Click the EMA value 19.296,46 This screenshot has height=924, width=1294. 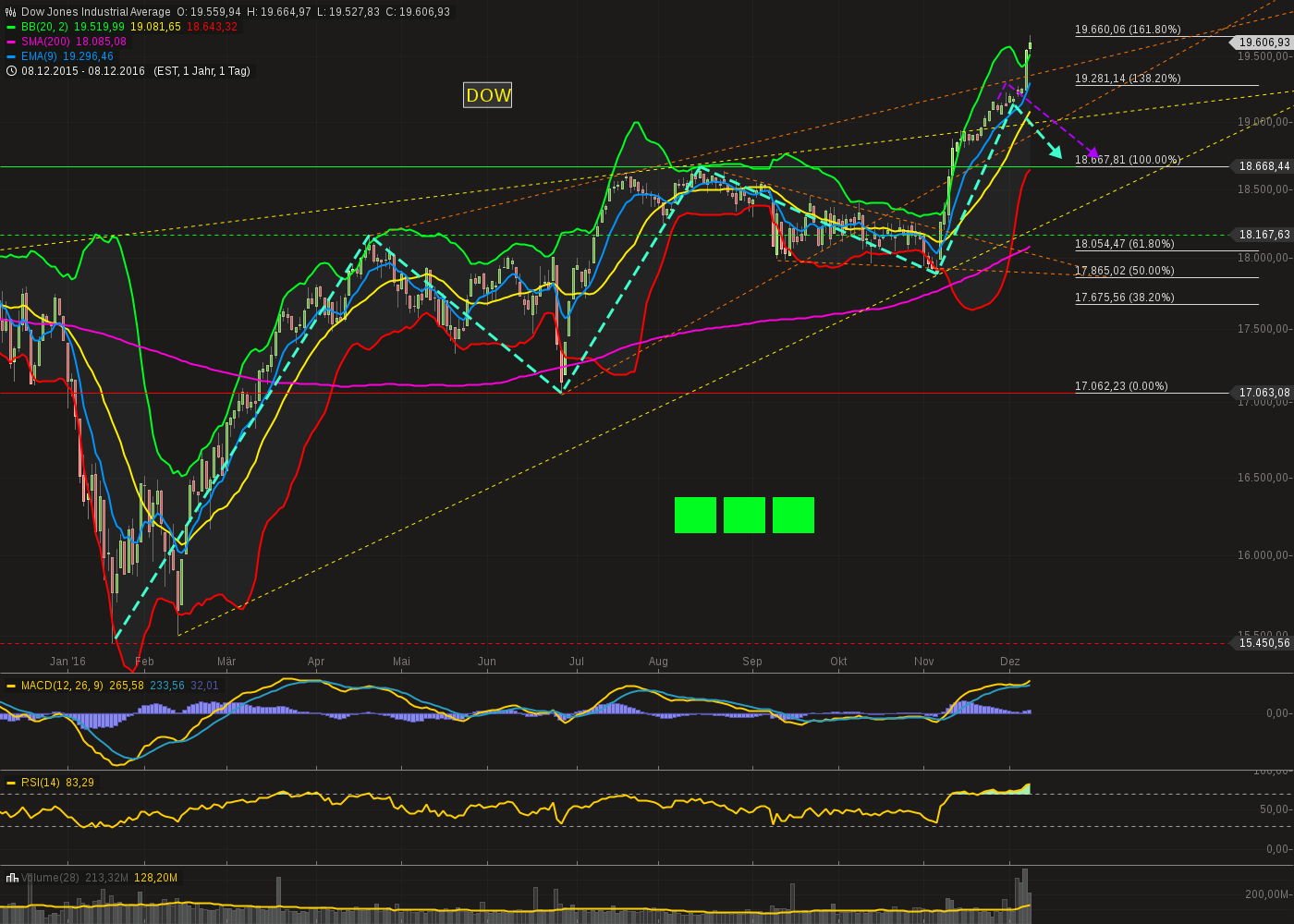click(88, 56)
